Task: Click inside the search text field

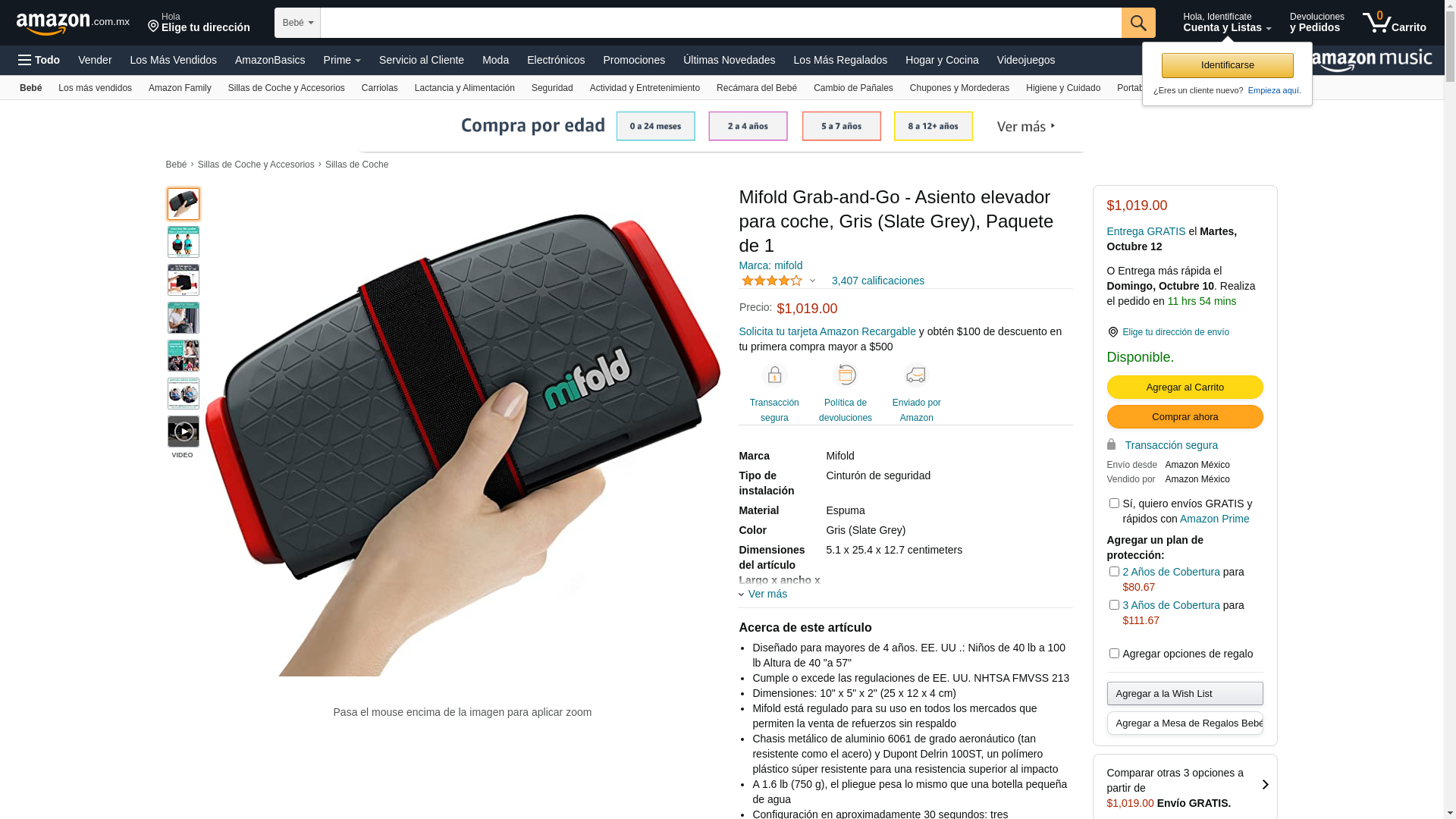Action: pyautogui.click(x=720, y=23)
